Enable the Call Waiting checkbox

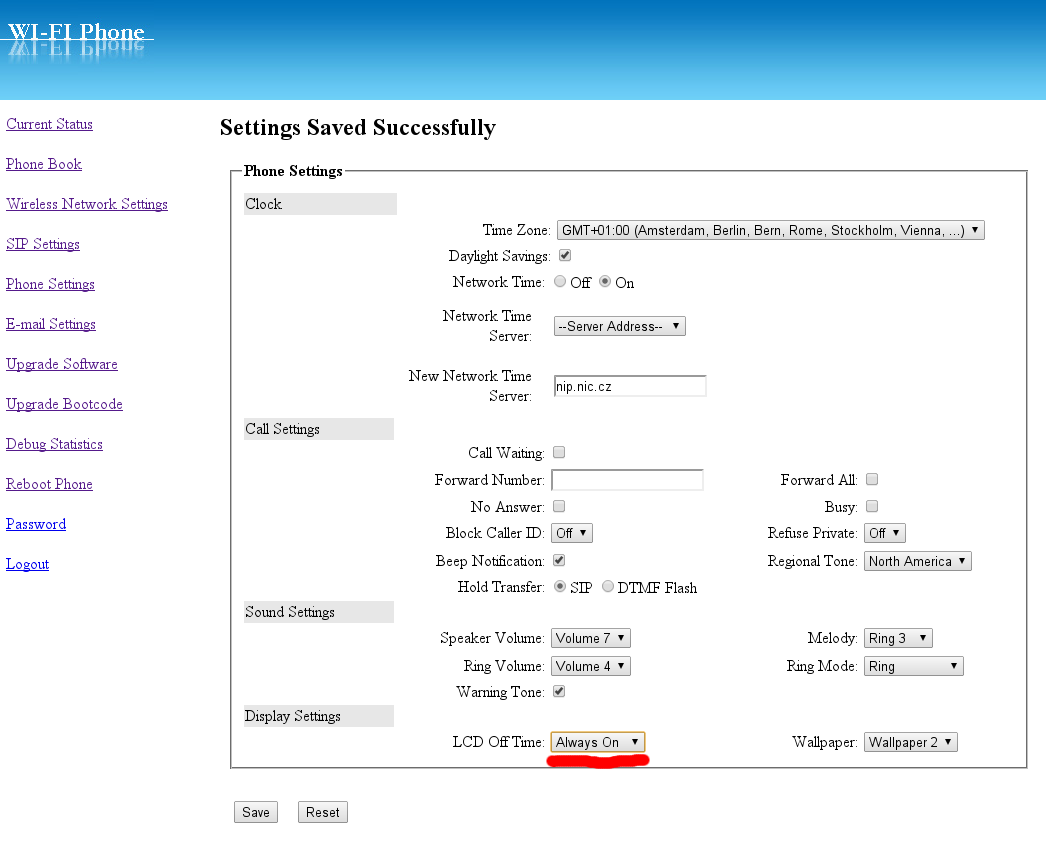click(x=559, y=453)
